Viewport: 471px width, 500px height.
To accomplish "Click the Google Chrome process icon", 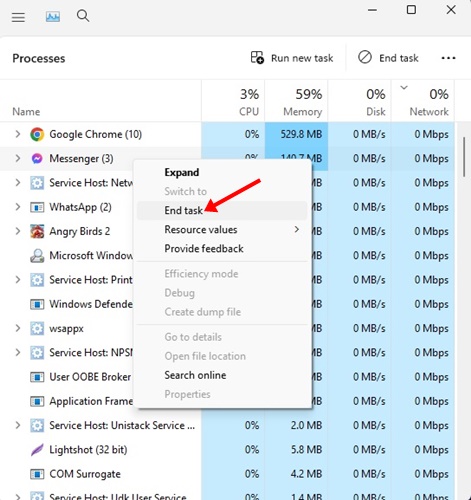I will [x=37, y=134].
